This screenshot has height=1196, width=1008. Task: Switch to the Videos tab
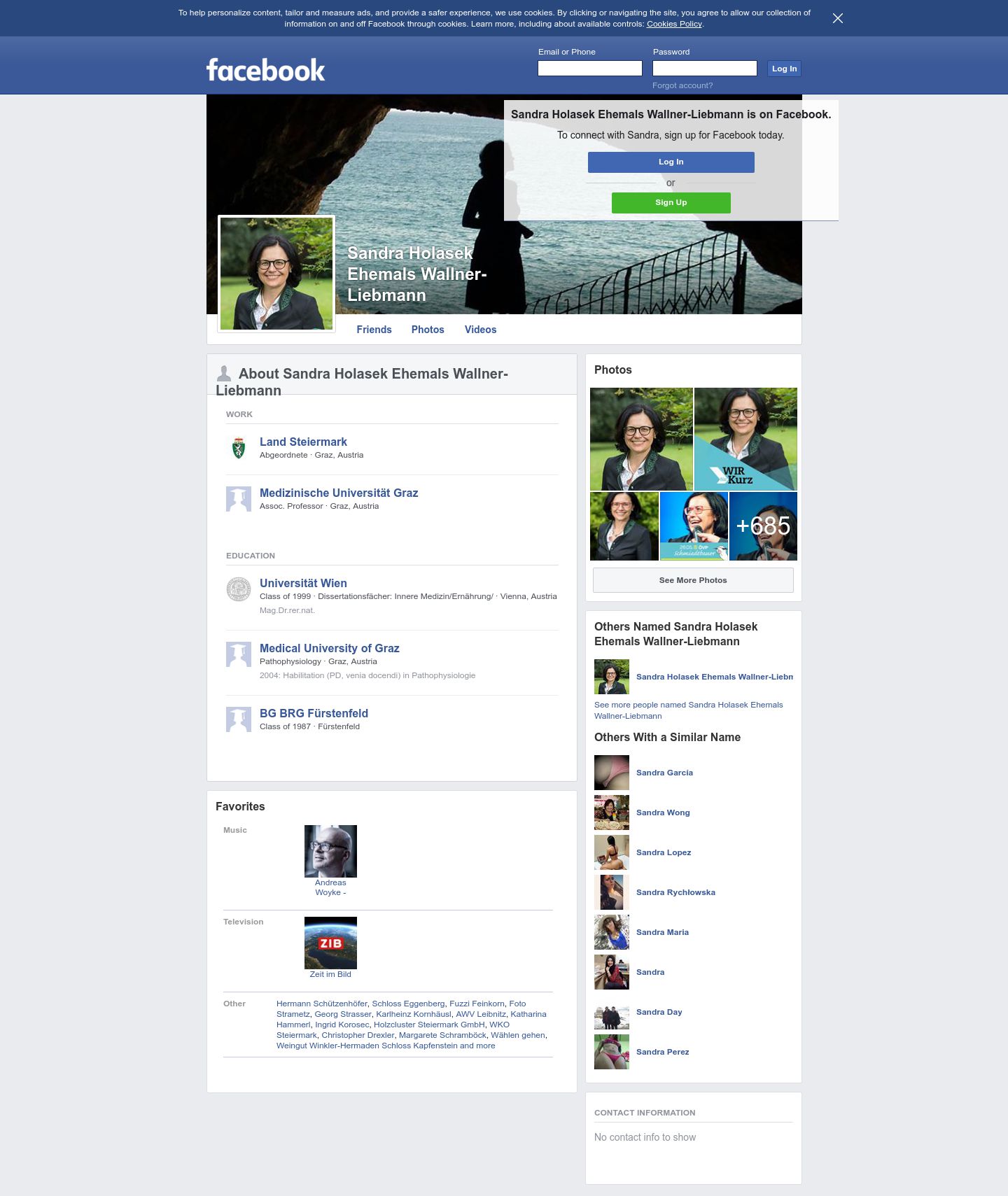[x=480, y=330]
